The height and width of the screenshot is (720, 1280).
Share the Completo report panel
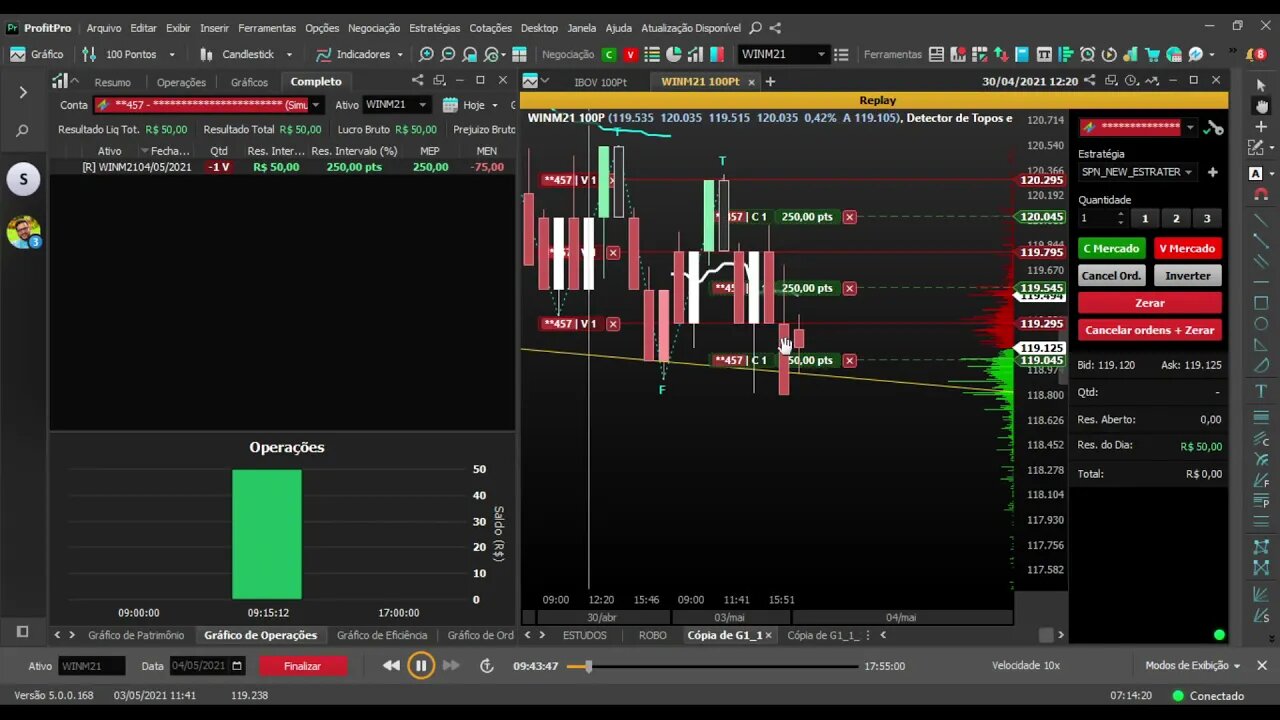tap(417, 81)
